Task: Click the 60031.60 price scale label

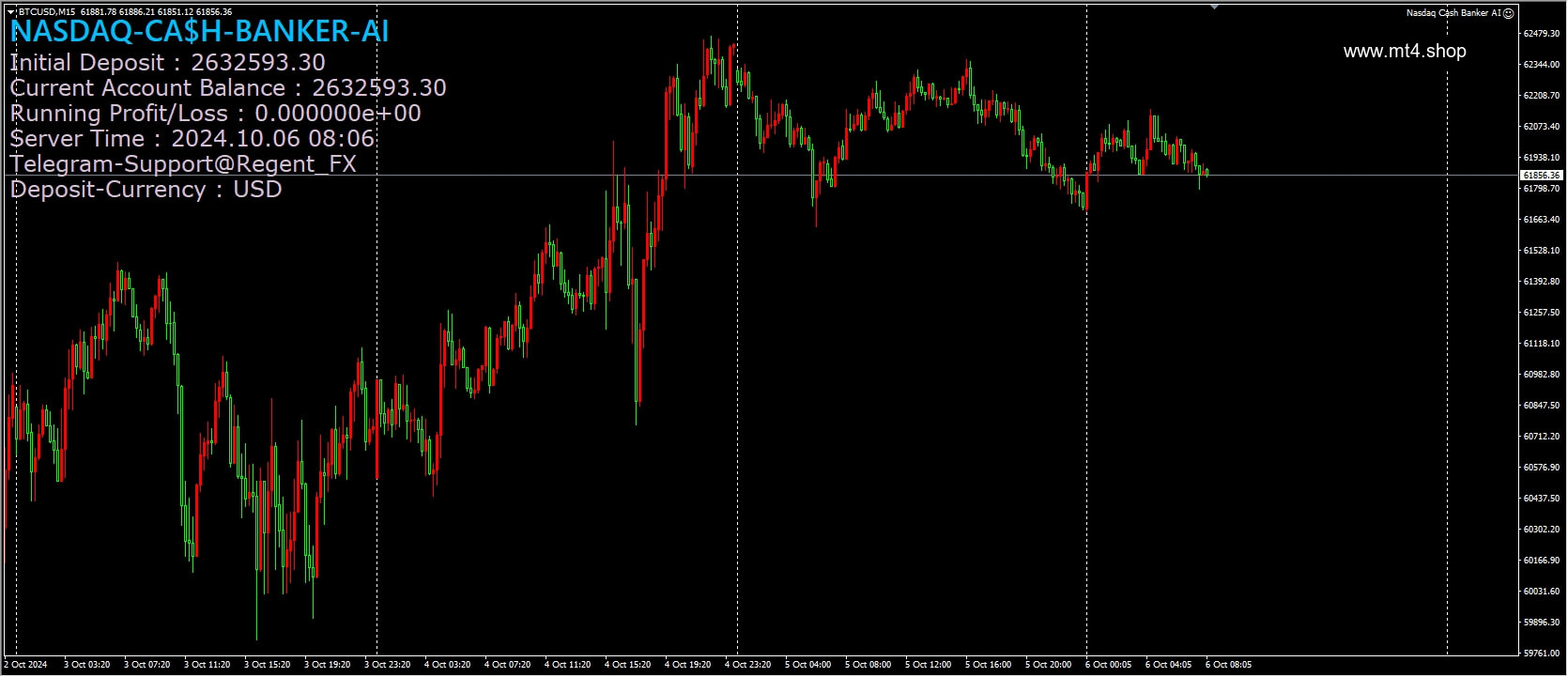Action: 1541,592
